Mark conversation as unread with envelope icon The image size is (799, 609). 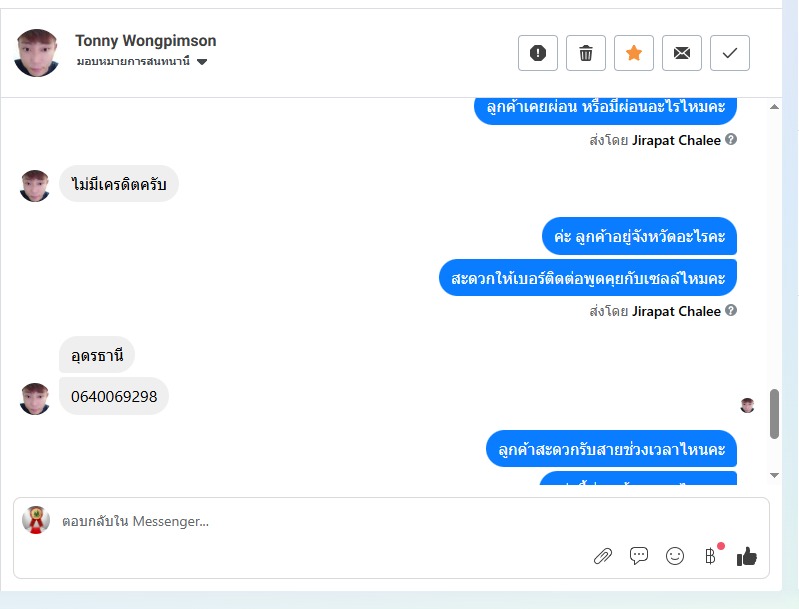click(681, 53)
